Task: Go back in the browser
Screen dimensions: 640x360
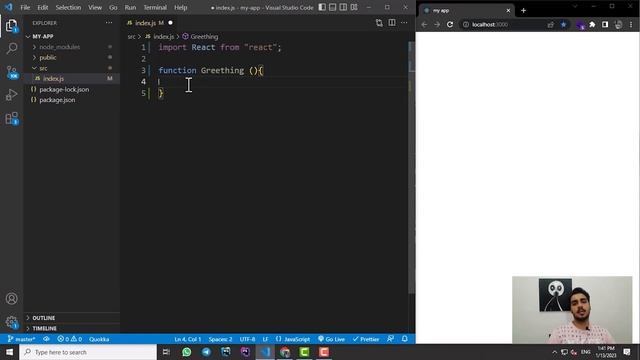Action: point(424,24)
